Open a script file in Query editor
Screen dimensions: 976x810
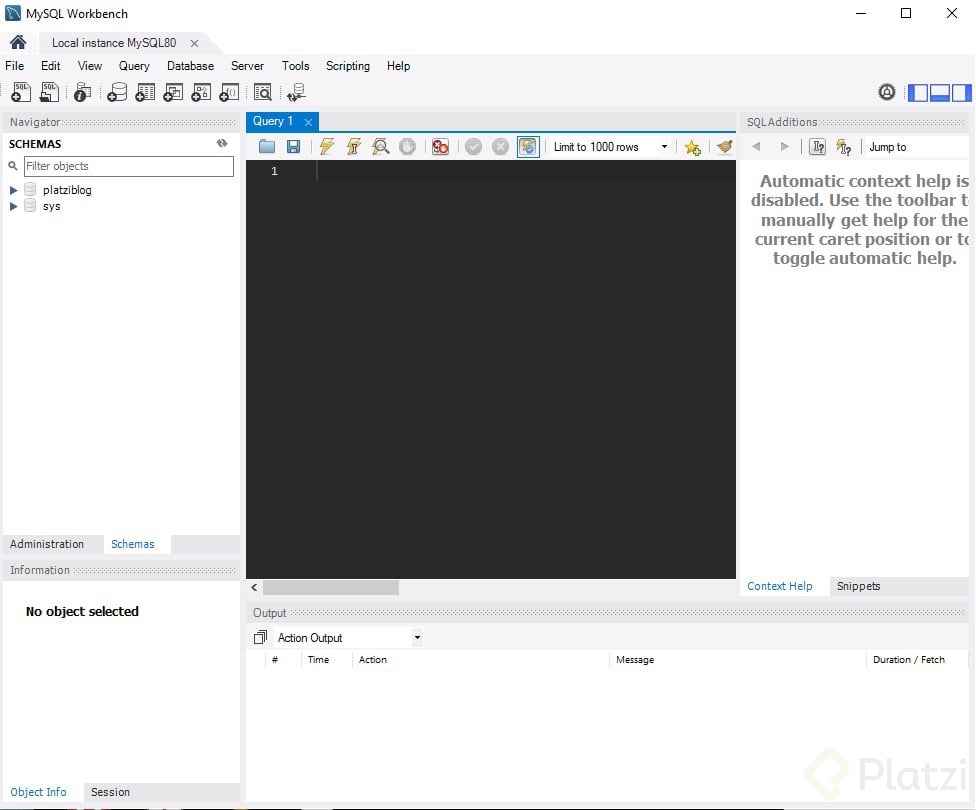267,147
